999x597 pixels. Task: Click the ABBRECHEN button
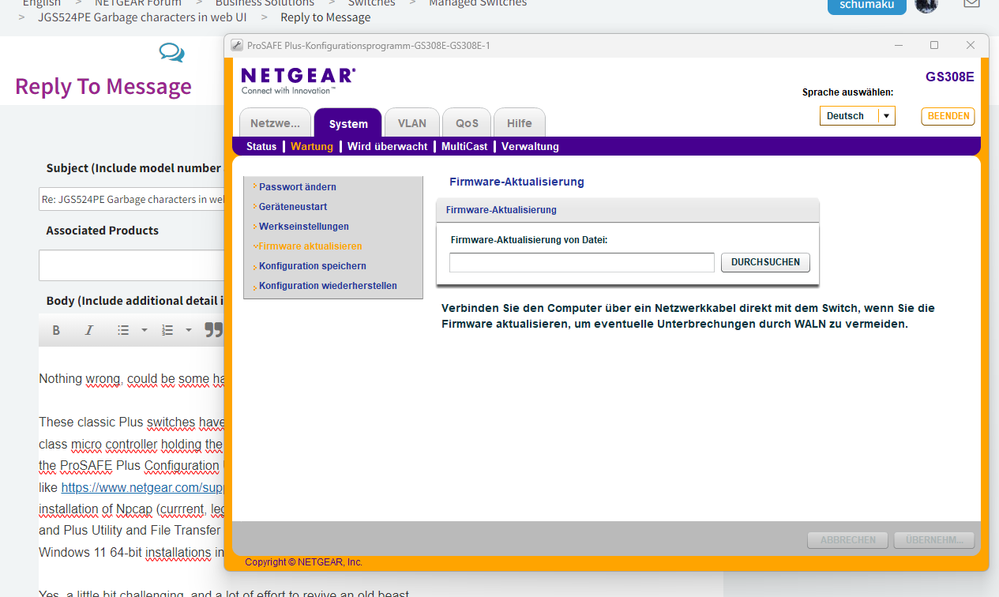(848, 540)
